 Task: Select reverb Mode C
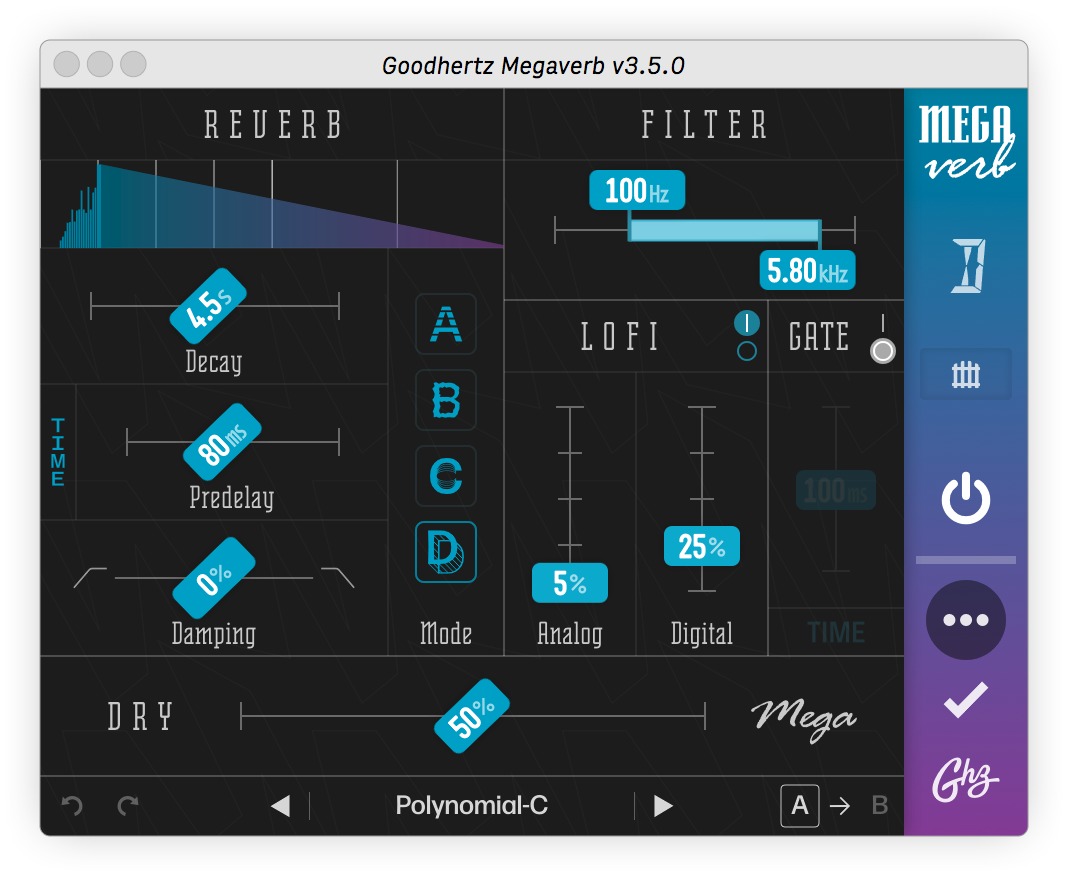pyautogui.click(x=446, y=476)
